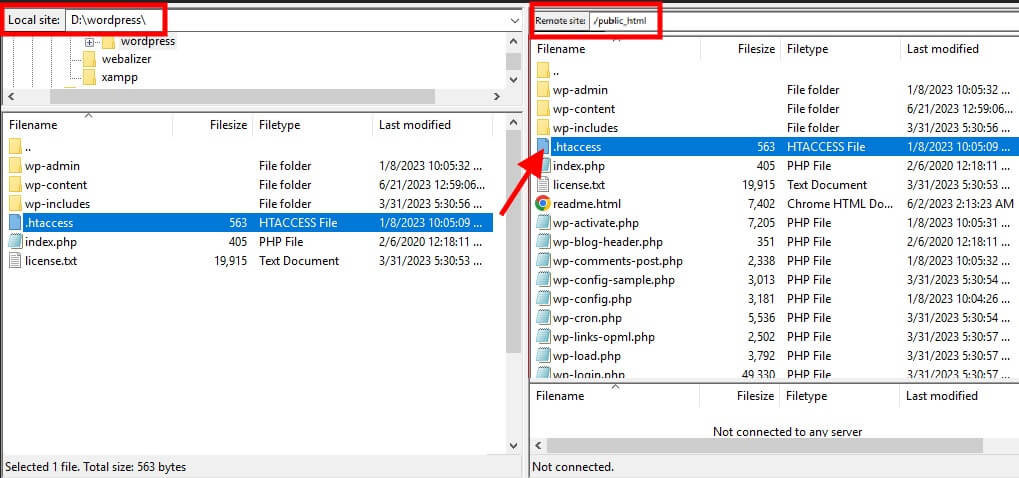The image size is (1019, 478).
Task: Click local file list scroll up arrow
Action: click(514, 122)
